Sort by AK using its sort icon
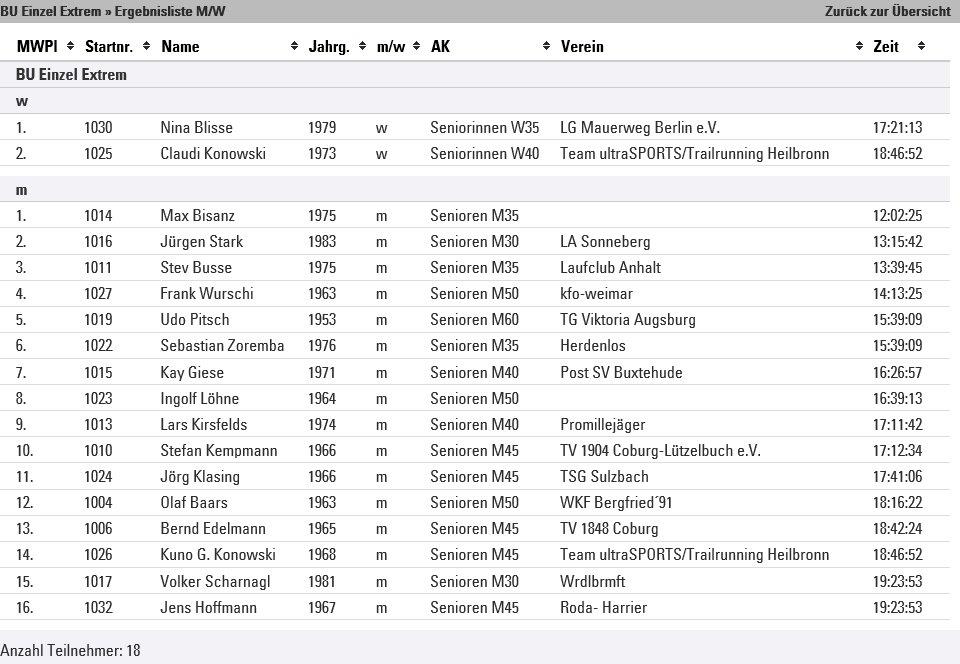This screenshot has width=960, height=664. pyautogui.click(x=546, y=46)
